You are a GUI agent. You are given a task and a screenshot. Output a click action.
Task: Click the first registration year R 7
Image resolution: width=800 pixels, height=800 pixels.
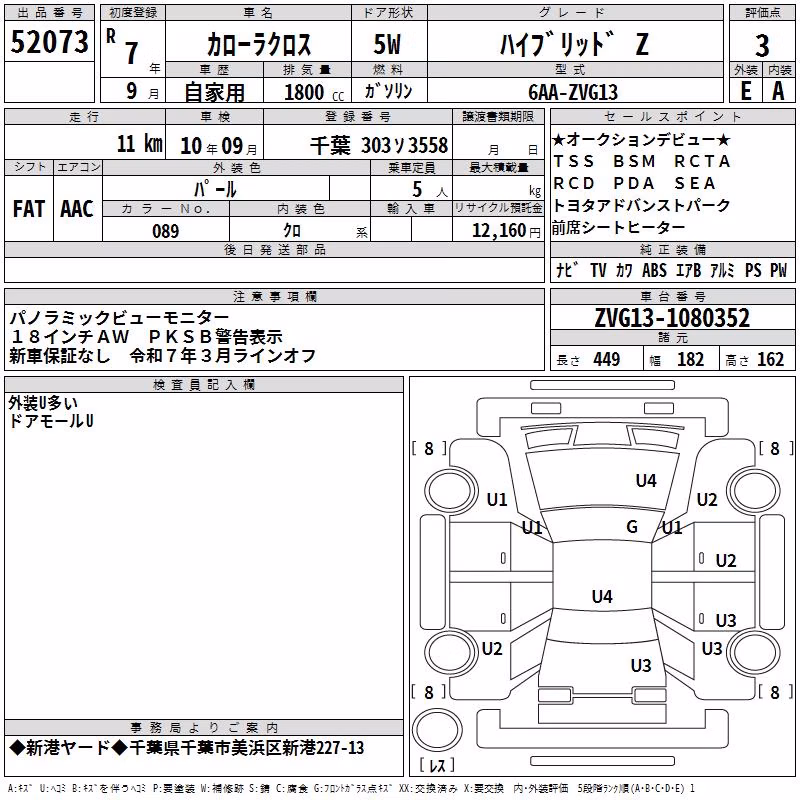122,46
